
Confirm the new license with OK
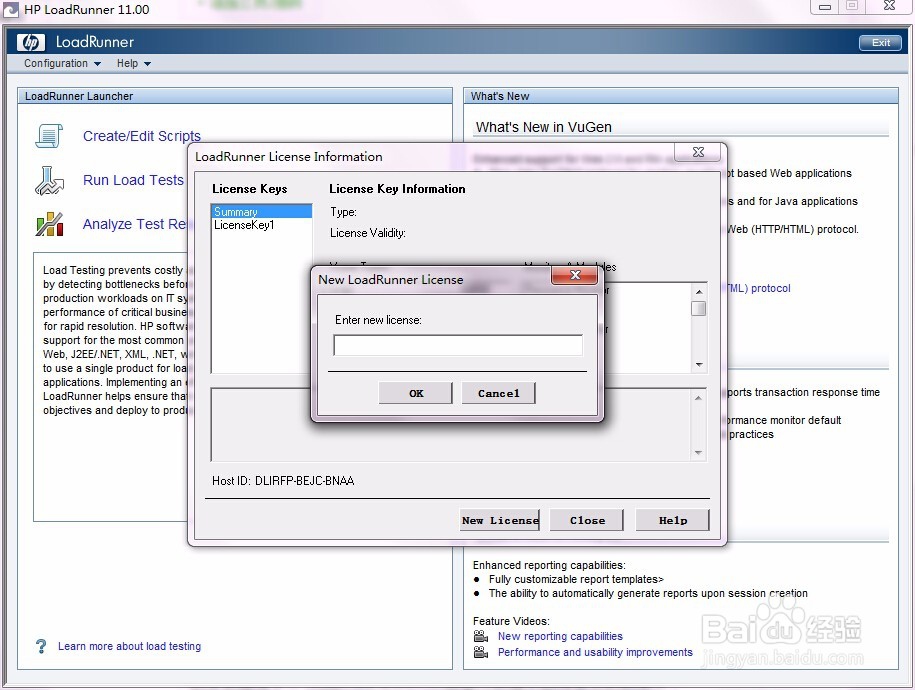pos(415,393)
